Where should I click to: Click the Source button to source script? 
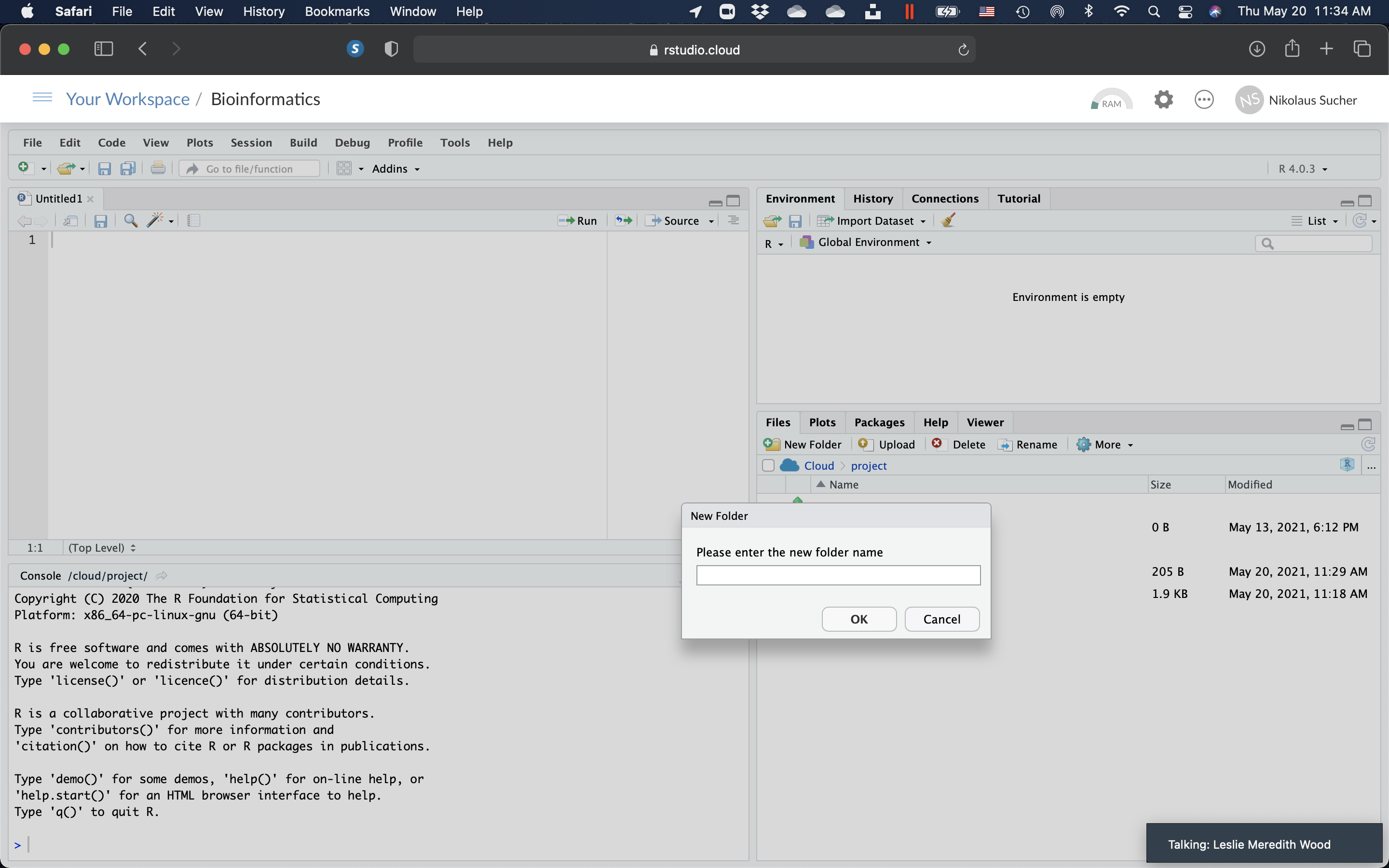pyautogui.click(x=676, y=220)
